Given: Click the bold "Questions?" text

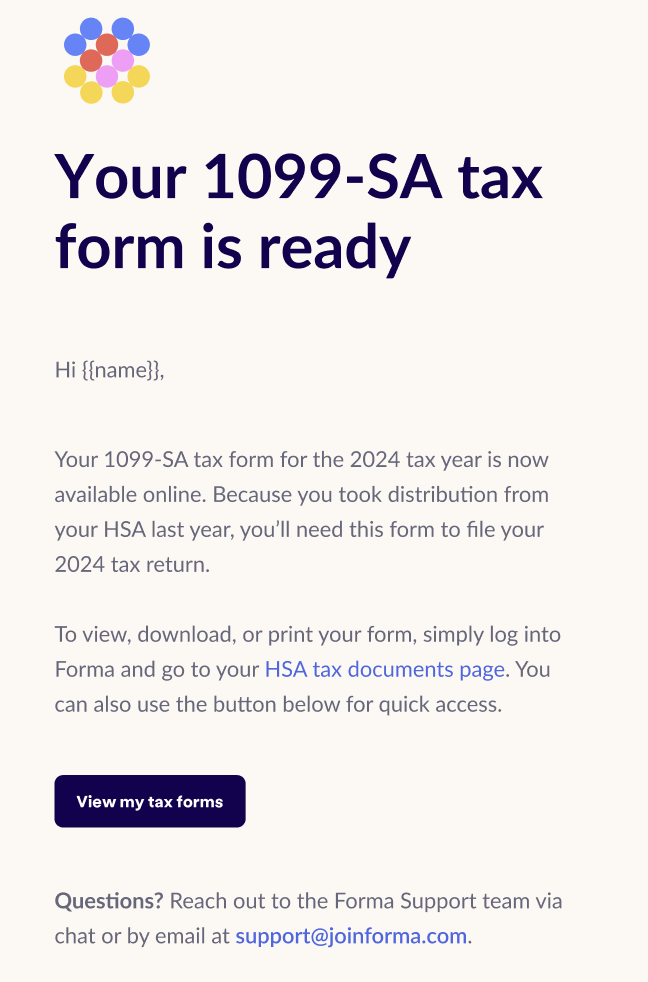Looking at the screenshot, I should [x=109, y=901].
